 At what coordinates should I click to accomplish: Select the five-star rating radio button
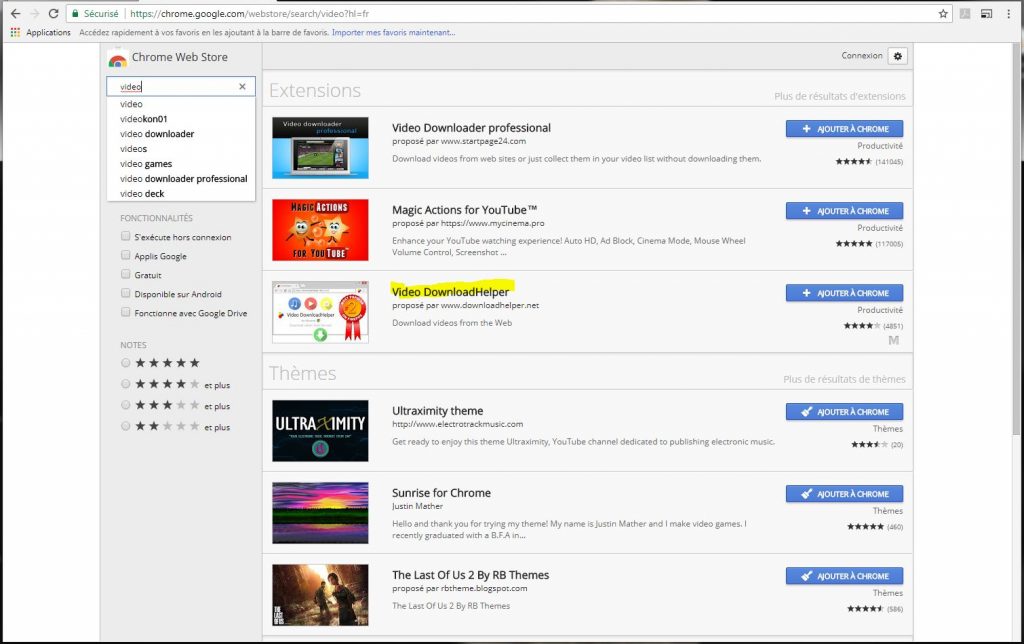(x=126, y=363)
